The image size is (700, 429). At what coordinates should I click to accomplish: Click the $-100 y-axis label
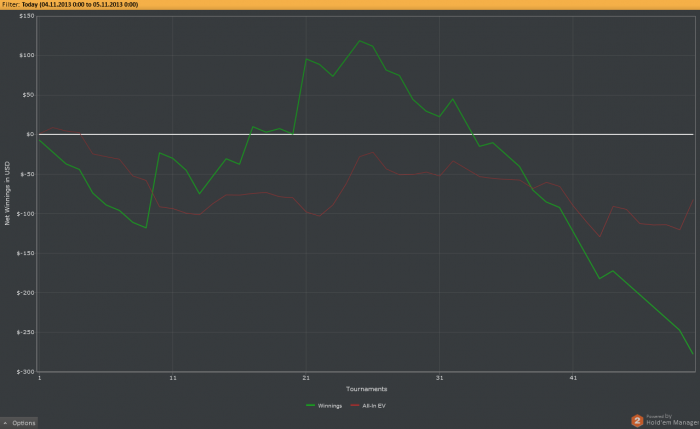click(25, 214)
